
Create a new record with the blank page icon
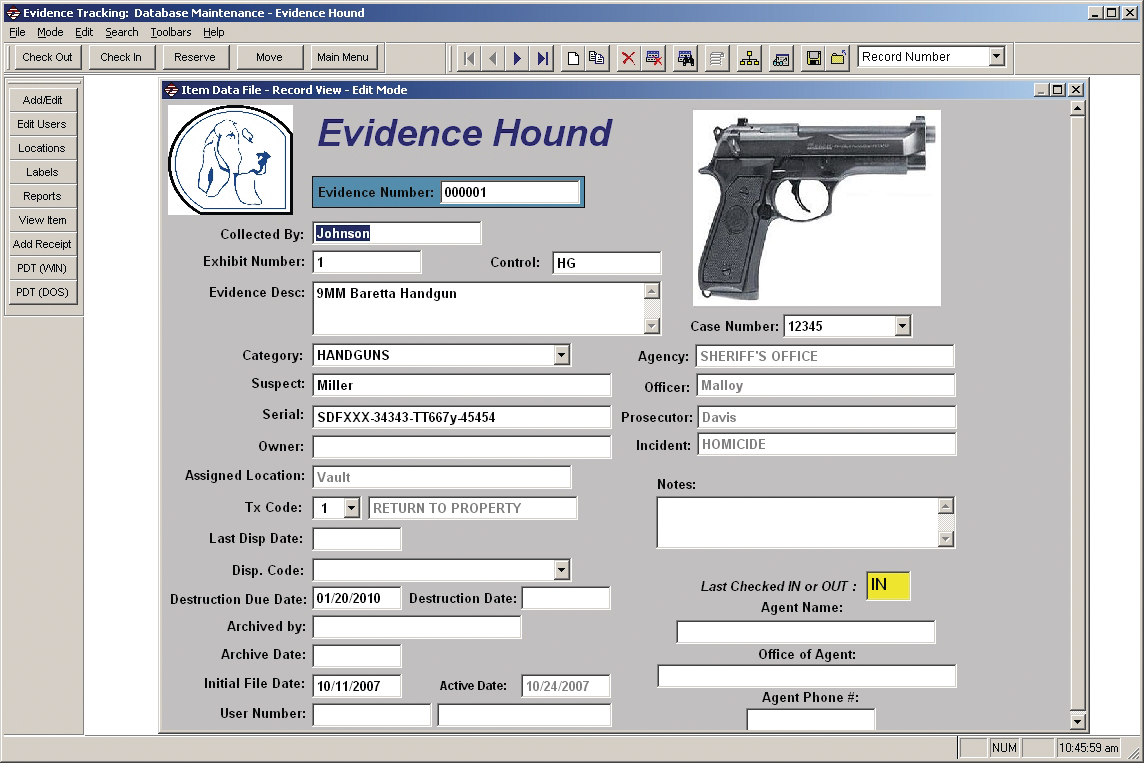(571, 57)
